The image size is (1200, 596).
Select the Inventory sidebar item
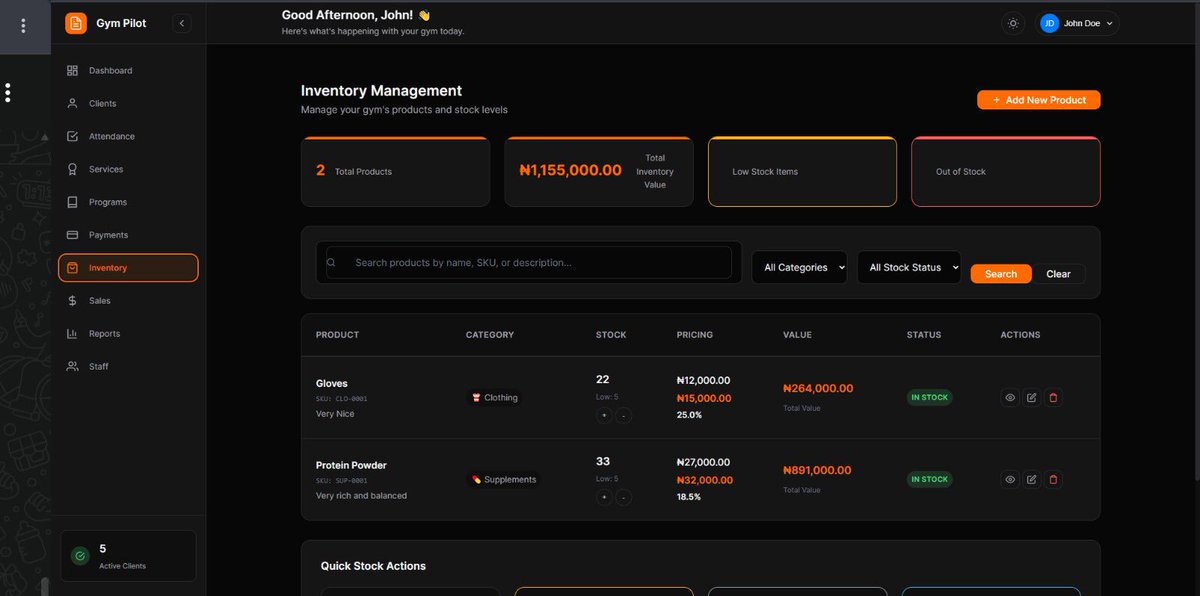click(x=128, y=268)
